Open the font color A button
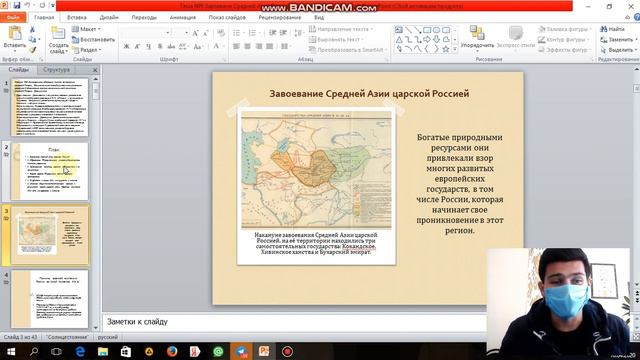640x360 pixels. [216, 47]
